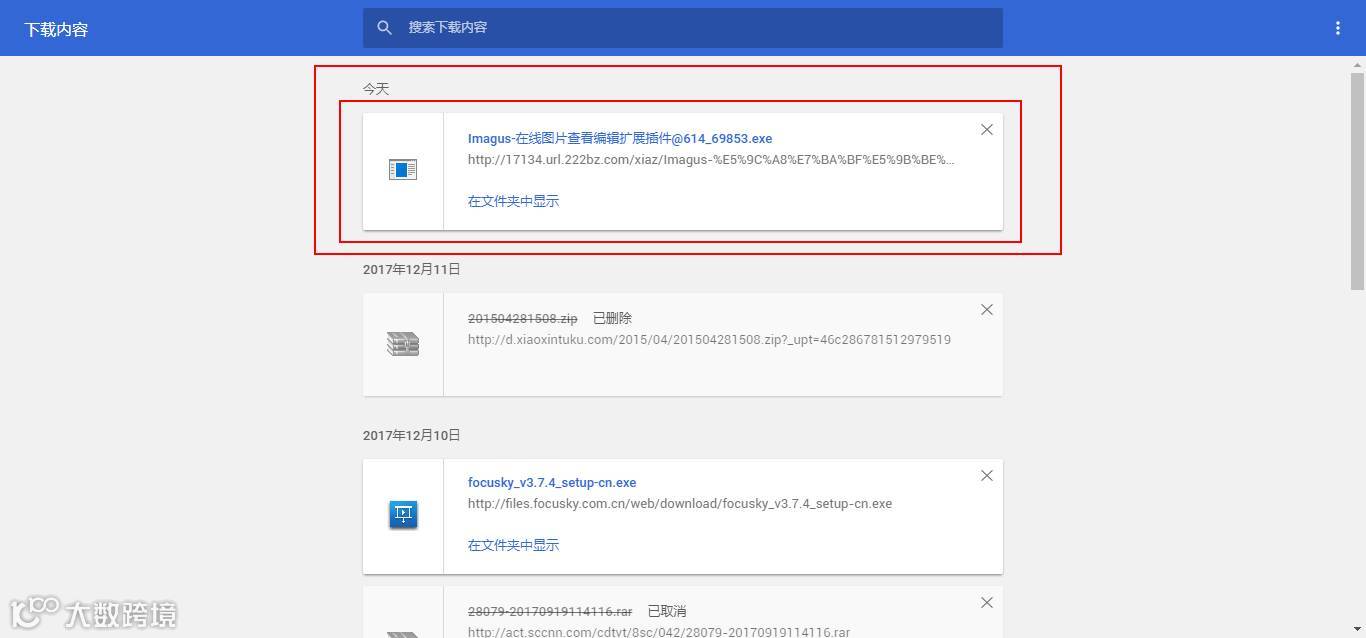Remove the 201504281508.zip entry from list
This screenshot has height=638, width=1366.
[x=987, y=310]
